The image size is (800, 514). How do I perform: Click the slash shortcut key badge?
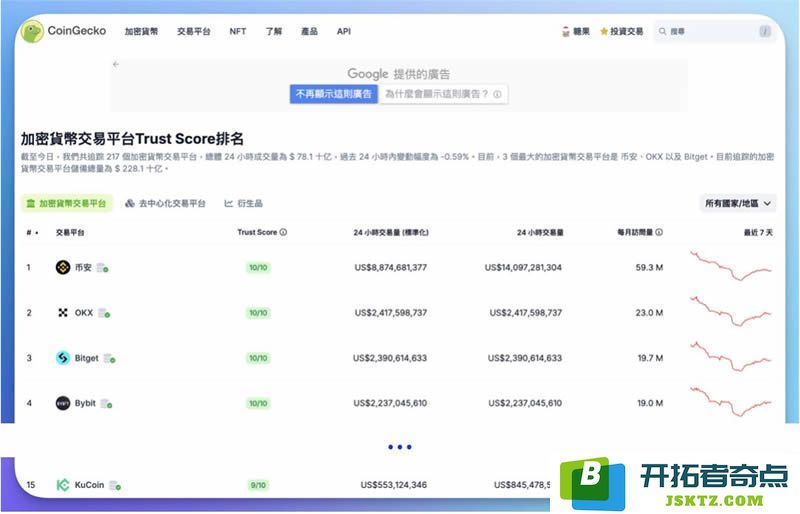click(x=765, y=32)
